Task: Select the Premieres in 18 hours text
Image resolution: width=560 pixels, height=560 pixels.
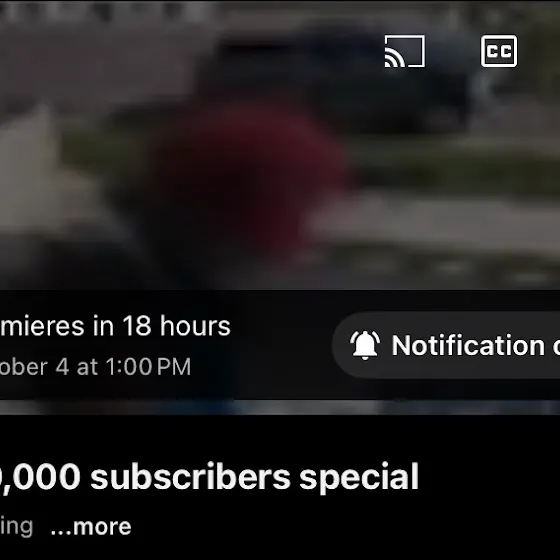Action: (115, 326)
